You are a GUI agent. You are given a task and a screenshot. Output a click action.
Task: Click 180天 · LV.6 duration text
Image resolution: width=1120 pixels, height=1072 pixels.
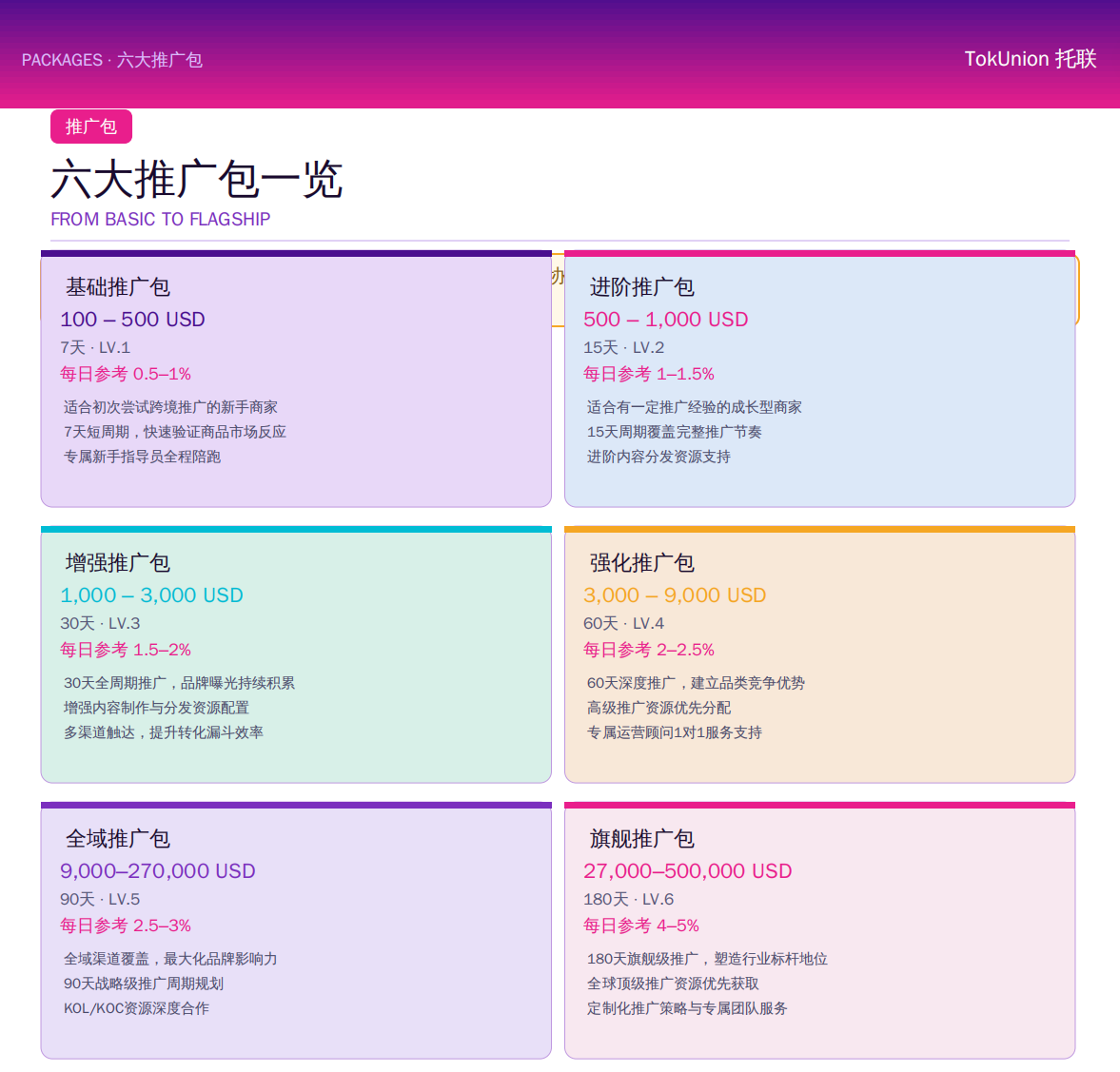pyautogui.click(x=629, y=899)
